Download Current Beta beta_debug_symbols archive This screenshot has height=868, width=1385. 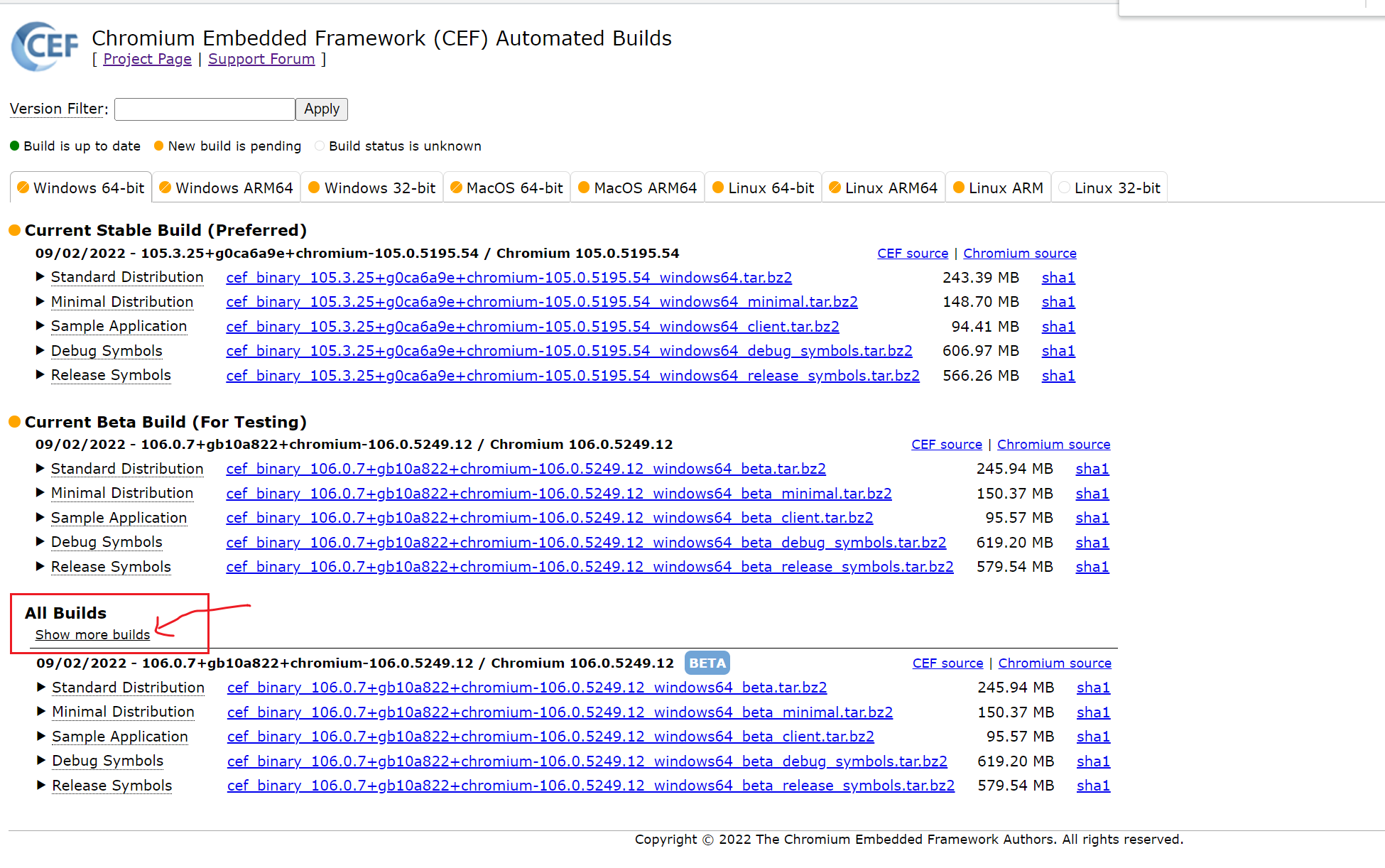coord(586,543)
